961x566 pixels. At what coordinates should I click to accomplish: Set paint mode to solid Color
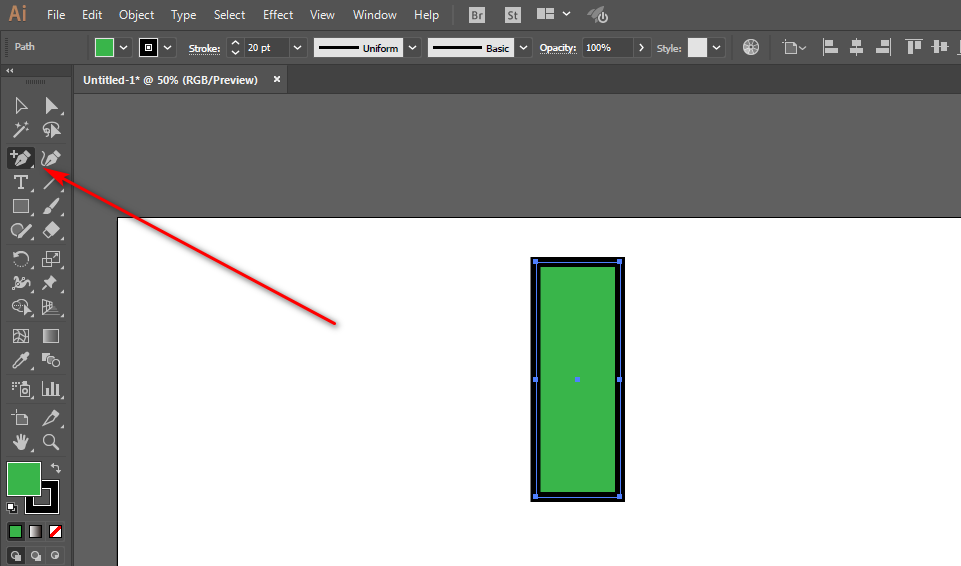tap(15, 532)
